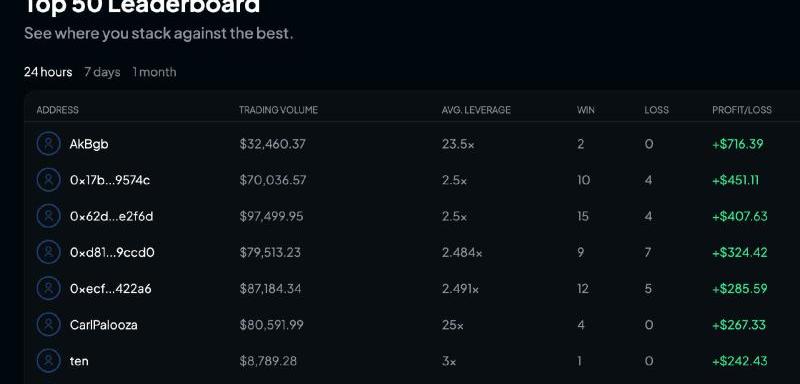Click AkBgb's profile avatar icon

tap(48, 144)
